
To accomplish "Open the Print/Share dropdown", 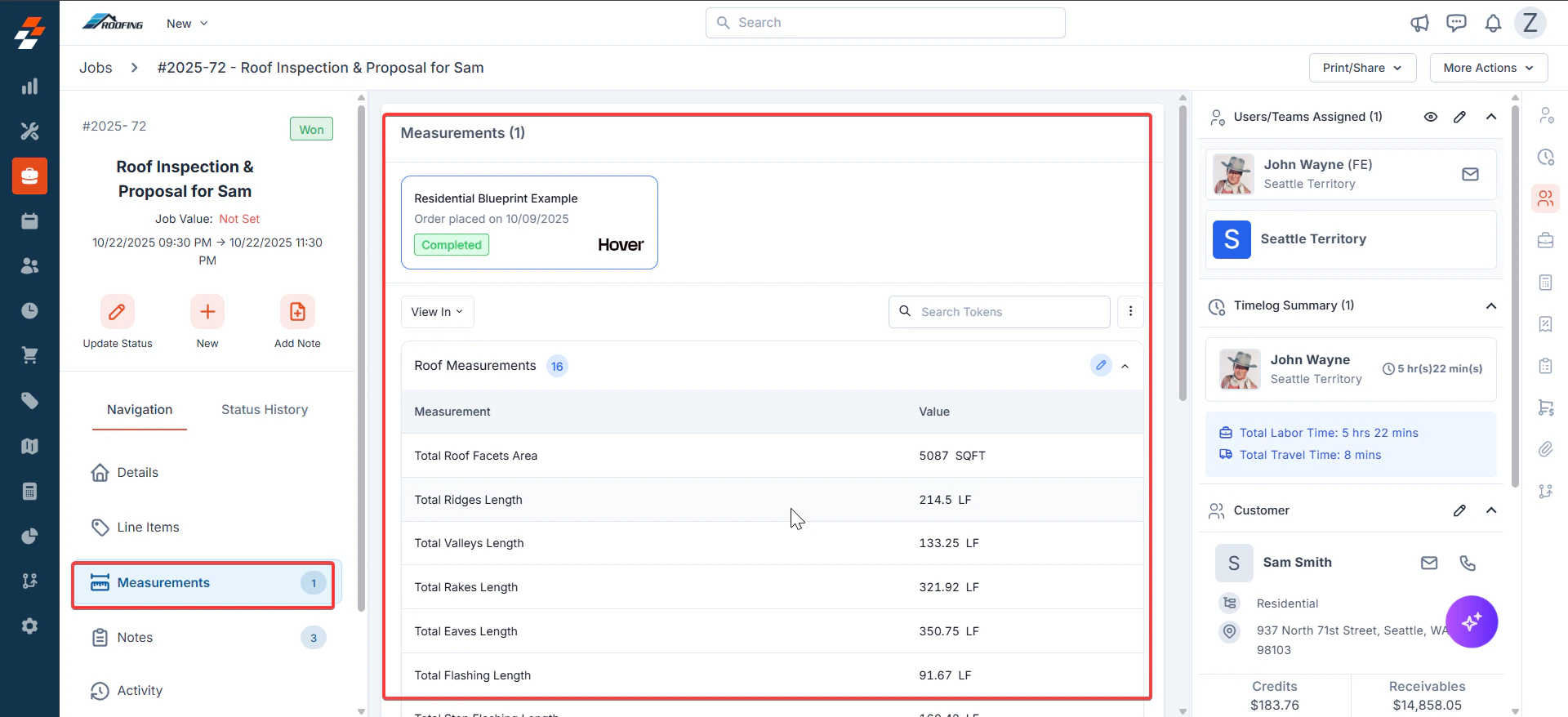I will [x=1362, y=68].
